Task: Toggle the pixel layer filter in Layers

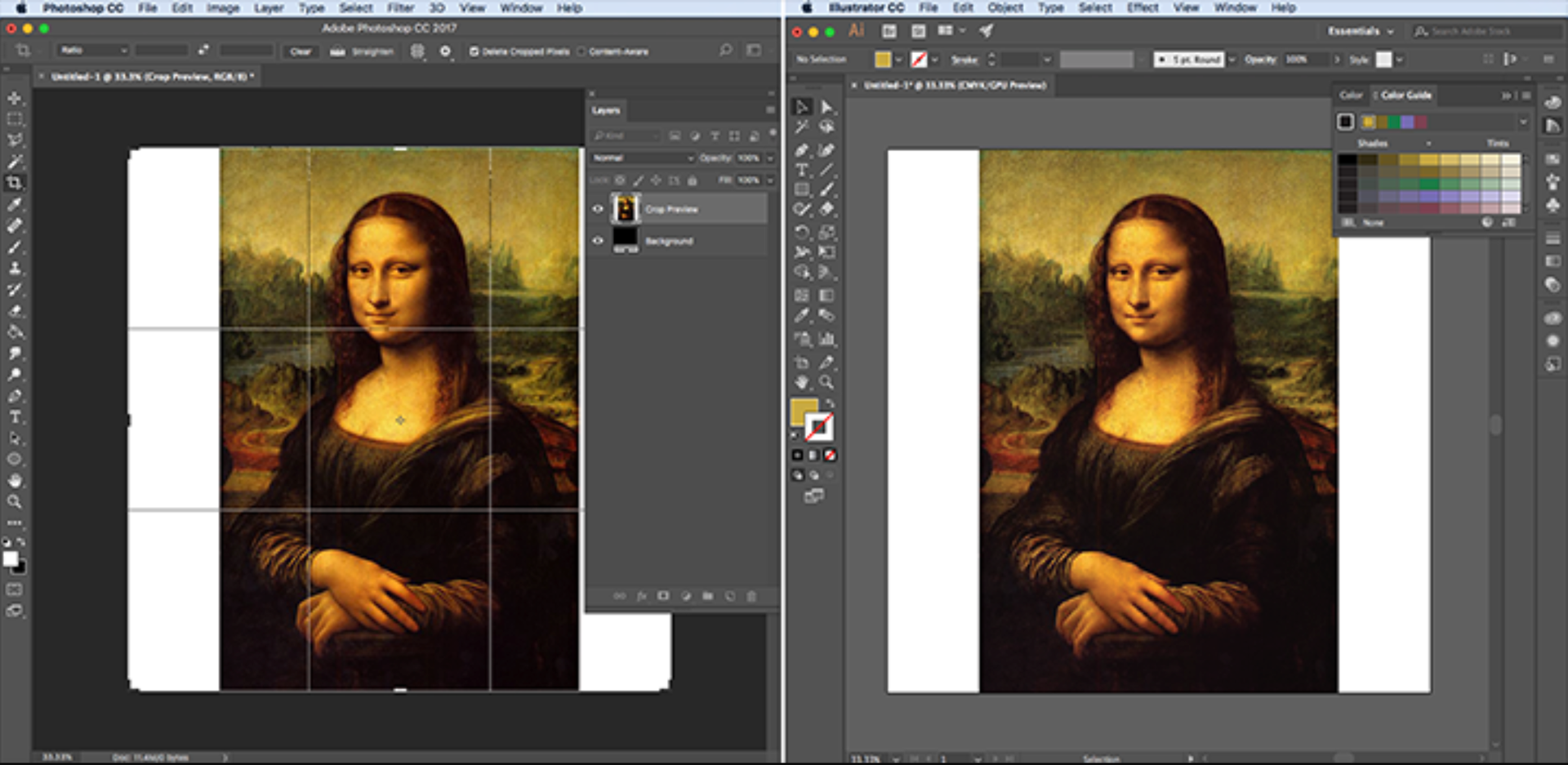Action: point(675,136)
